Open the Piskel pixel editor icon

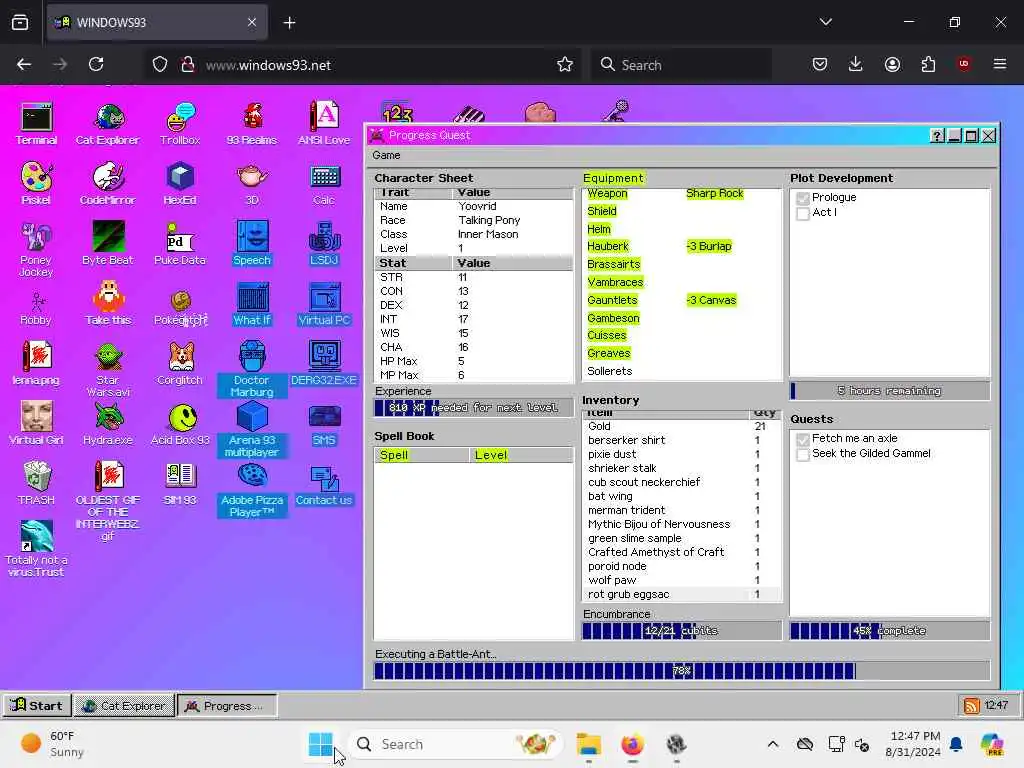pos(36,184)
